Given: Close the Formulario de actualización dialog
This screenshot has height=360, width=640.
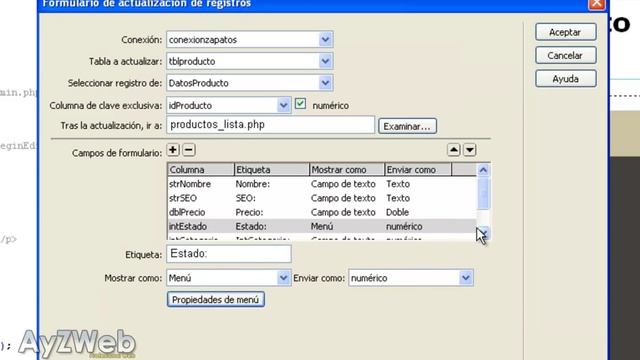Looking at the screenshot, I should tap(596, 4).
